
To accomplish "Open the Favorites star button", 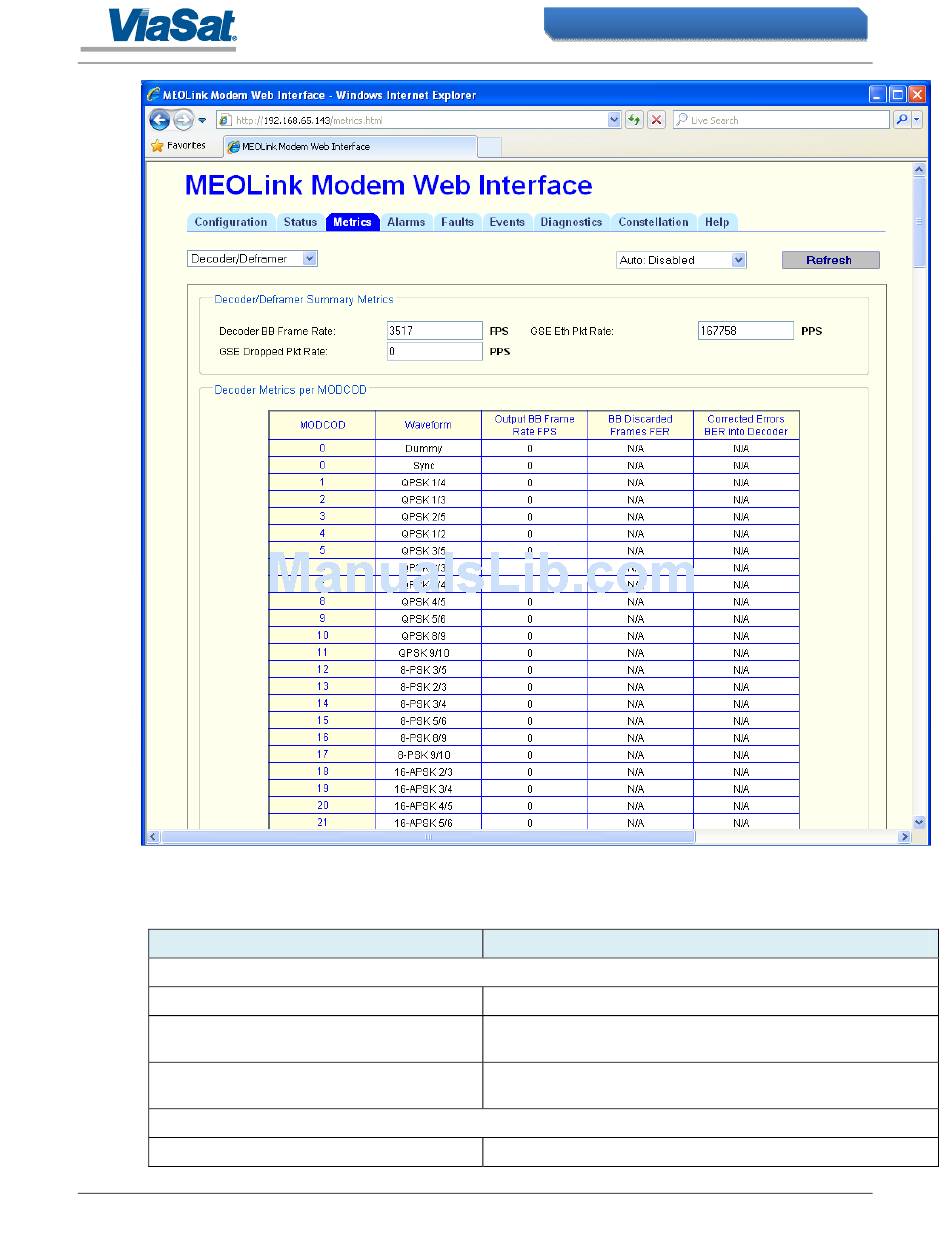I will coord(178,146).
